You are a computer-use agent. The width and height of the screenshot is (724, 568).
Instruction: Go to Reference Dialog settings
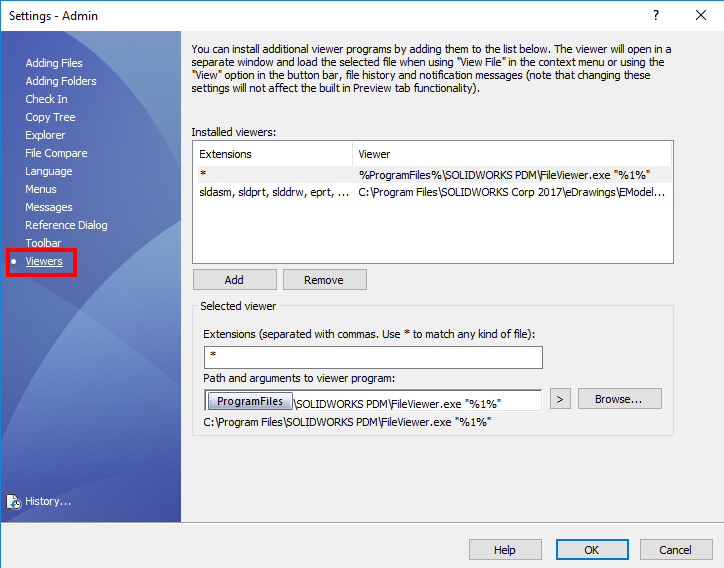[x=66, y=225]
